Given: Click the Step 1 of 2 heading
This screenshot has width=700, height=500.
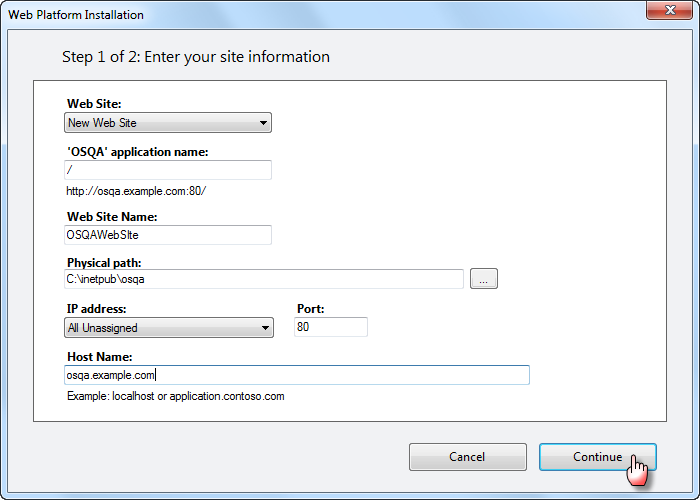Looking at the screenshot, I should 196,57.
